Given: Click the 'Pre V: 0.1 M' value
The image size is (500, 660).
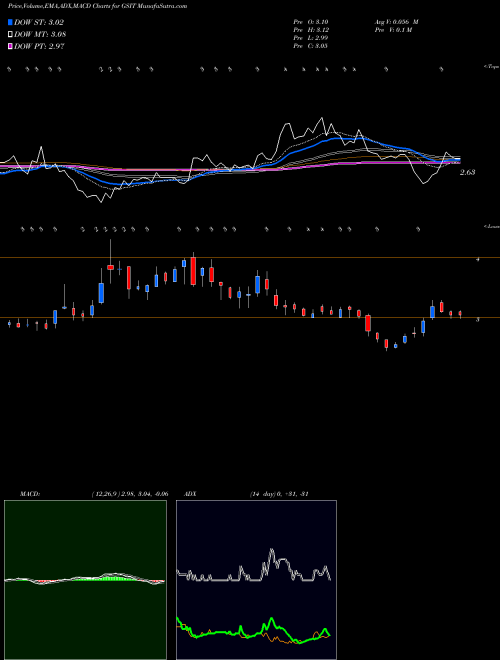Looking at the screenshot, I should [x=393, y=30].
